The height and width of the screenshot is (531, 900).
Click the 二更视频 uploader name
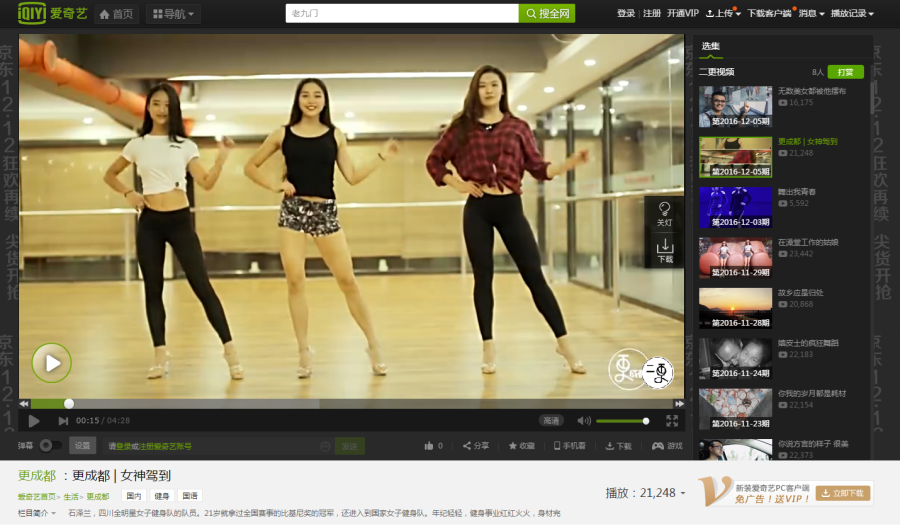click(x=717, y=72)
